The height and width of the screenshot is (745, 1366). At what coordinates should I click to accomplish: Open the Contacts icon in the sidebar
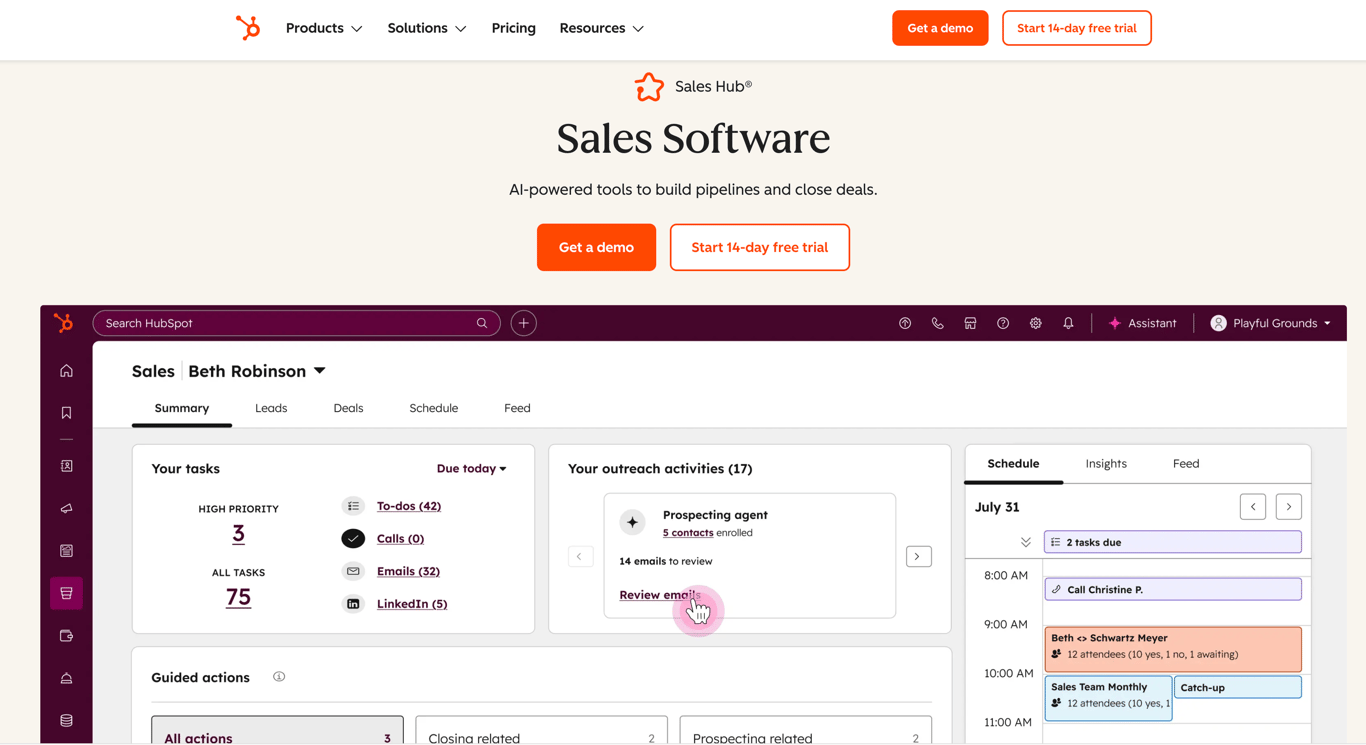click(x=66, y=466)
